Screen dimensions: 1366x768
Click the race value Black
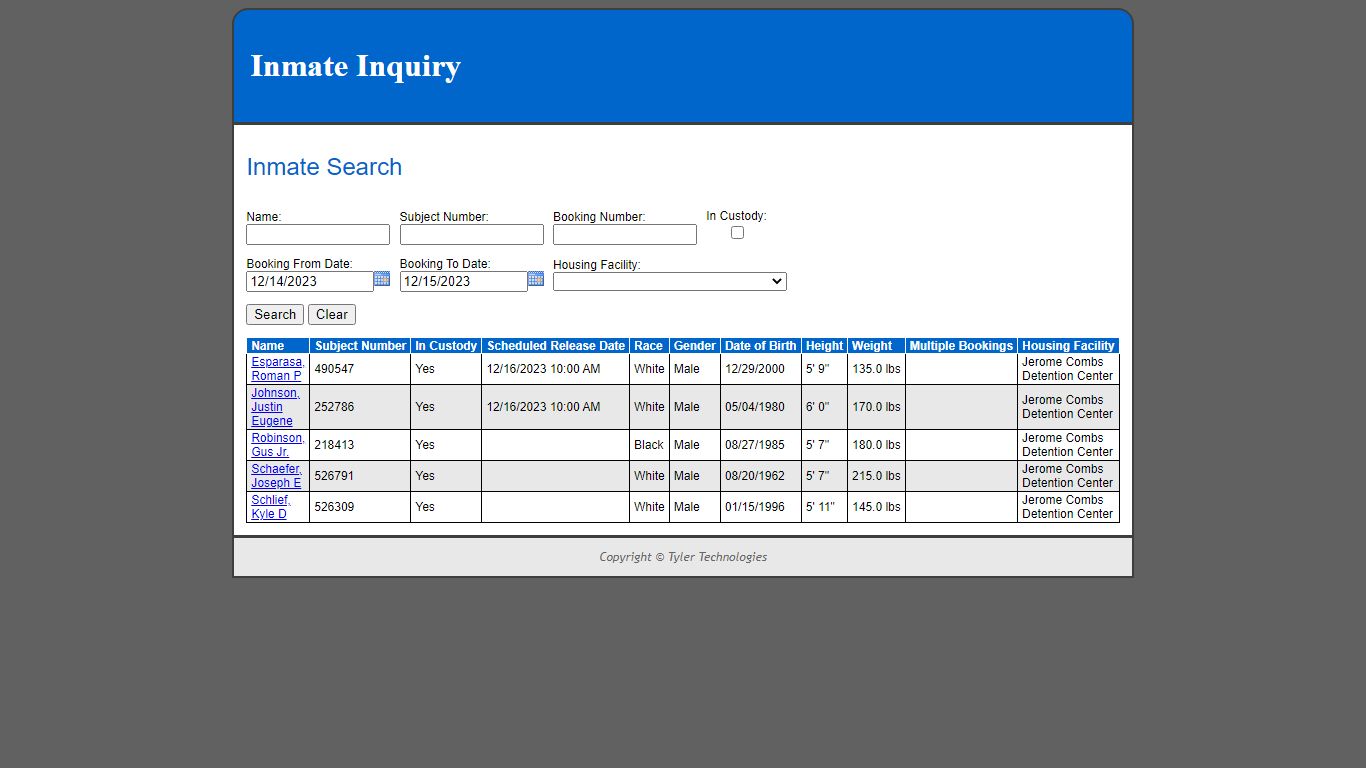tap(649, 445)
